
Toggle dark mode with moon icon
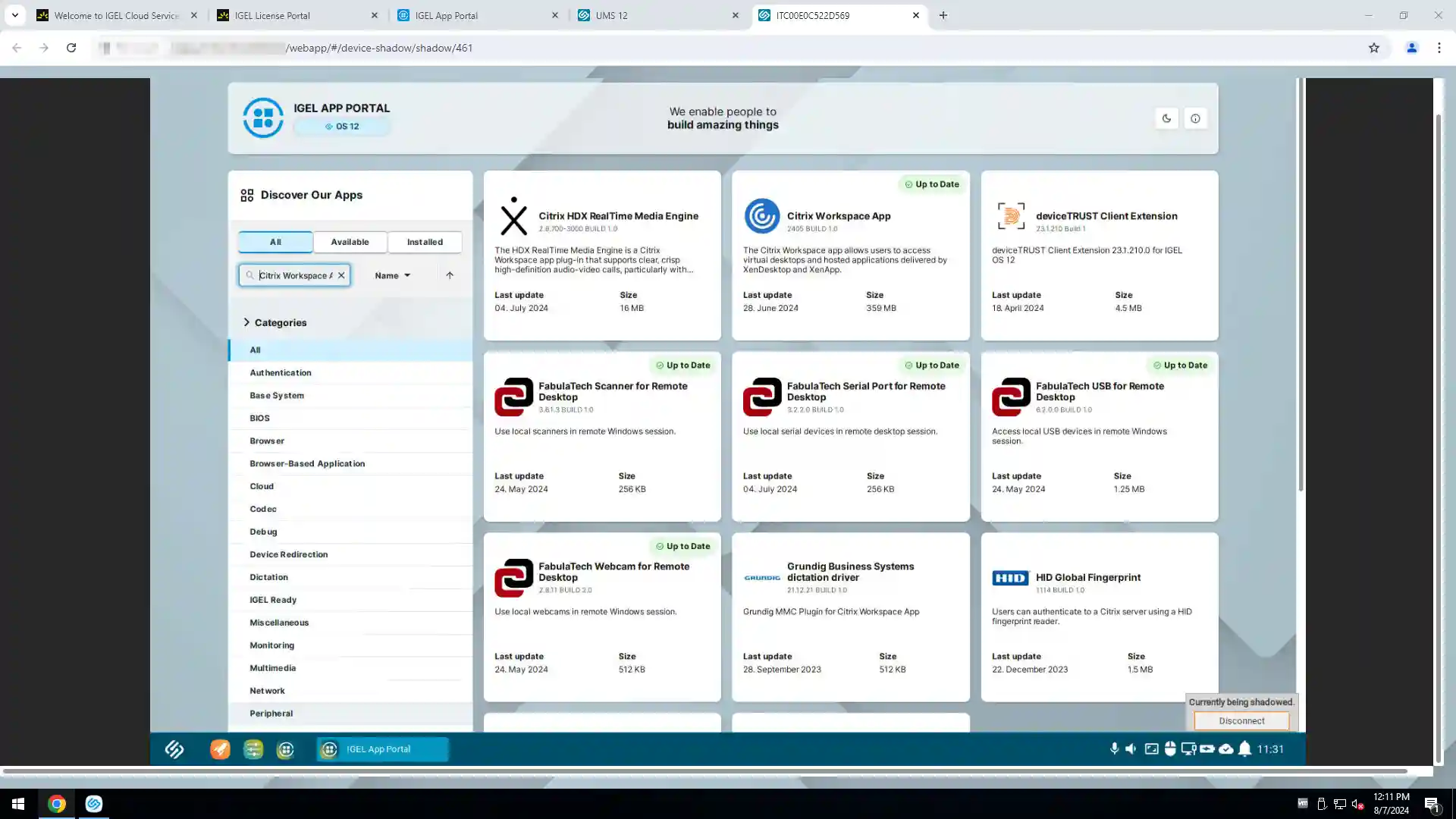1166,118
